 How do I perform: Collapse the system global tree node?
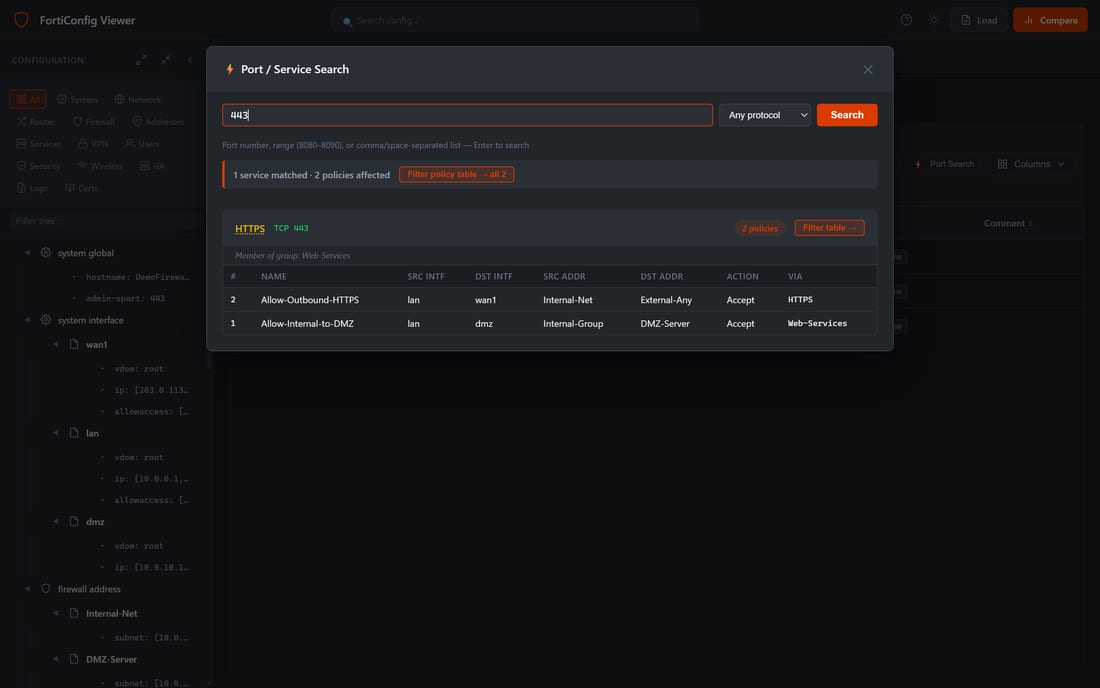pyautogui.click(x=27, y=252)
